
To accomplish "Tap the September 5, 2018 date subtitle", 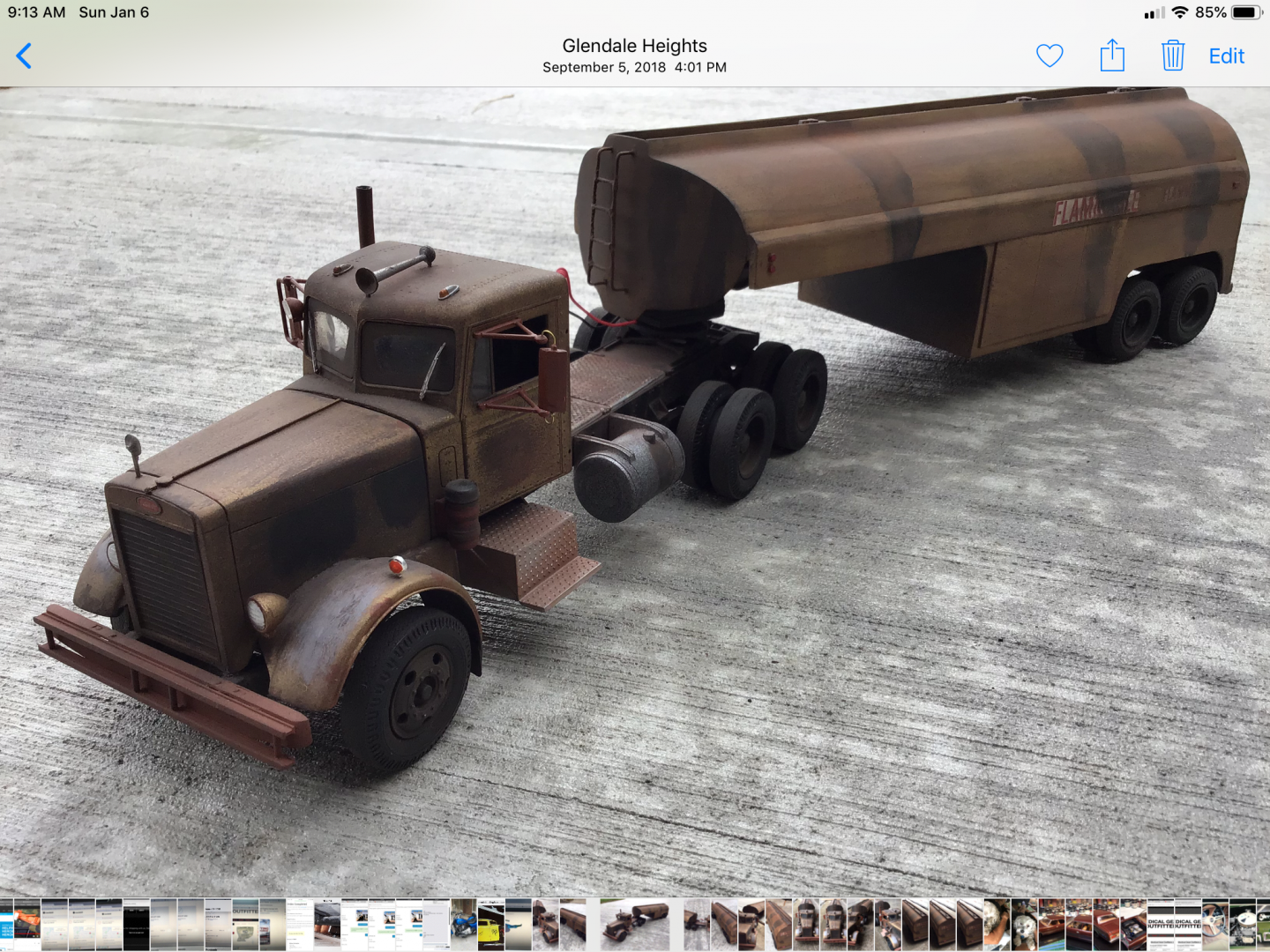I will tap(634, 68).
